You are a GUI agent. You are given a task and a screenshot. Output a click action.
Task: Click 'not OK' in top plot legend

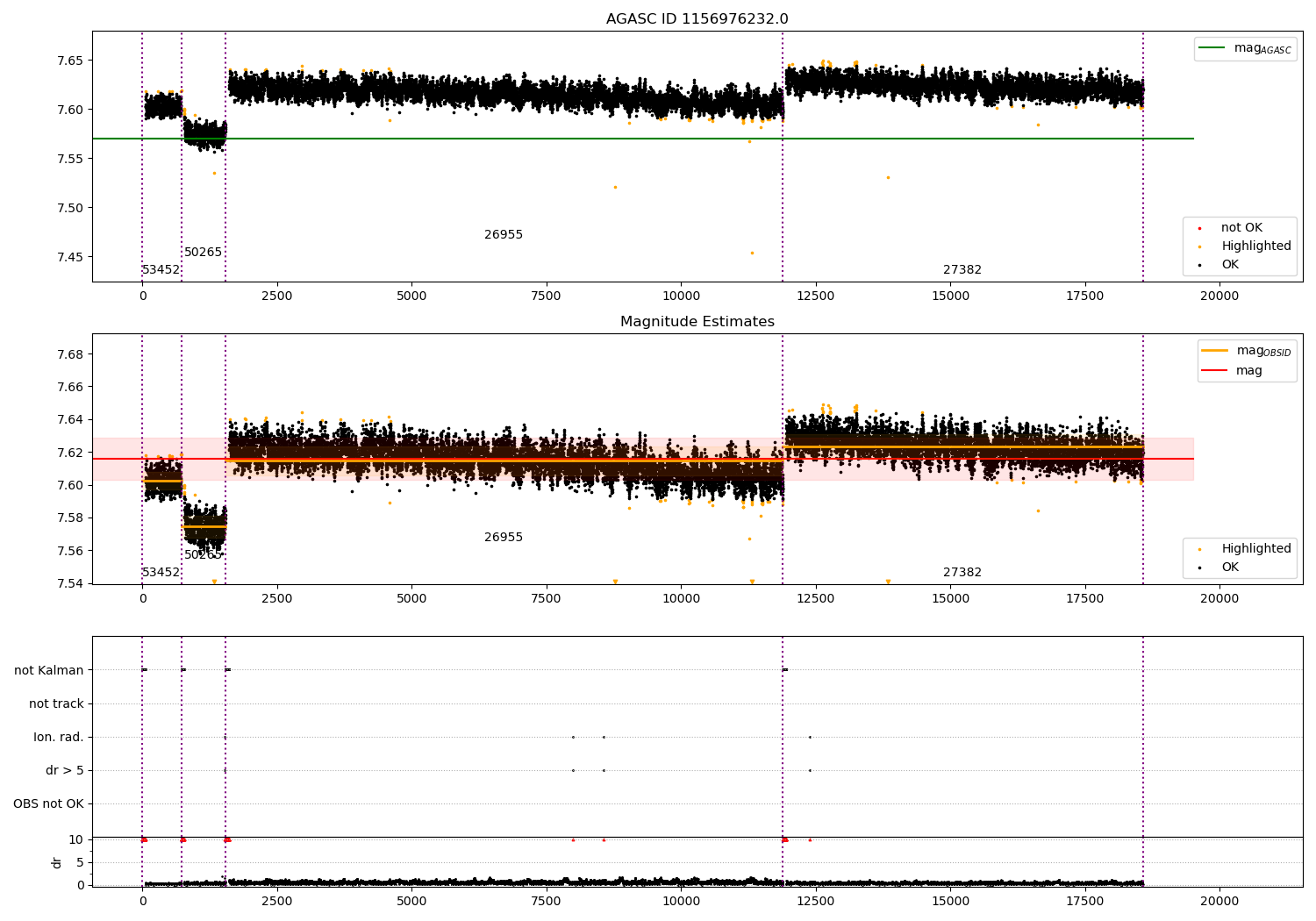point(1241,228)
